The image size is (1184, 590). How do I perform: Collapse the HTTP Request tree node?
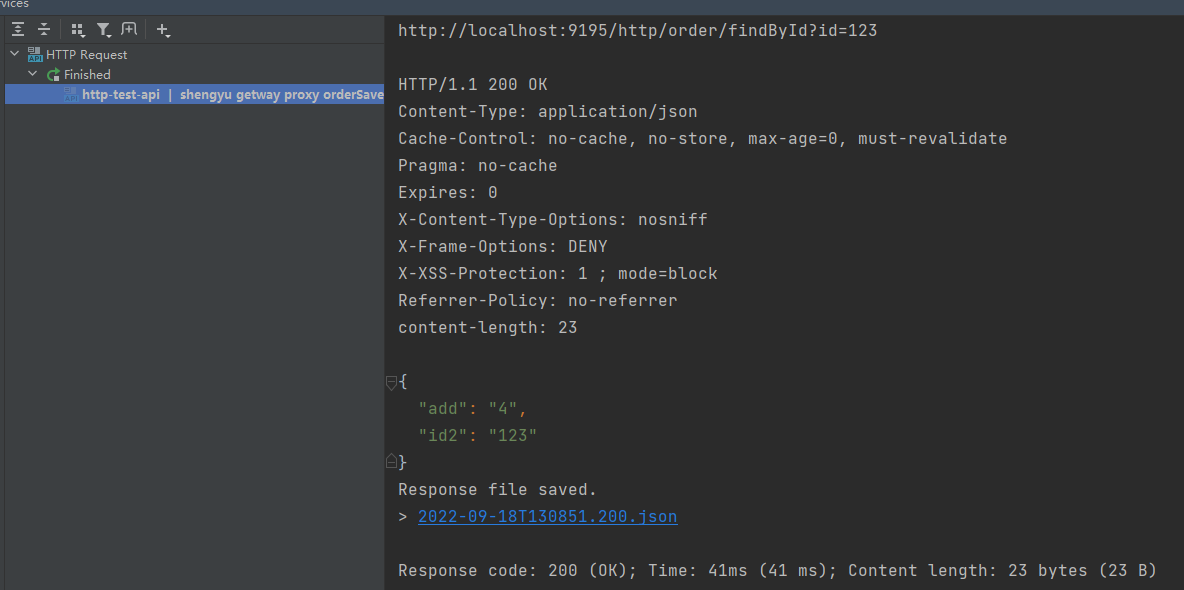tap(15, 54)
